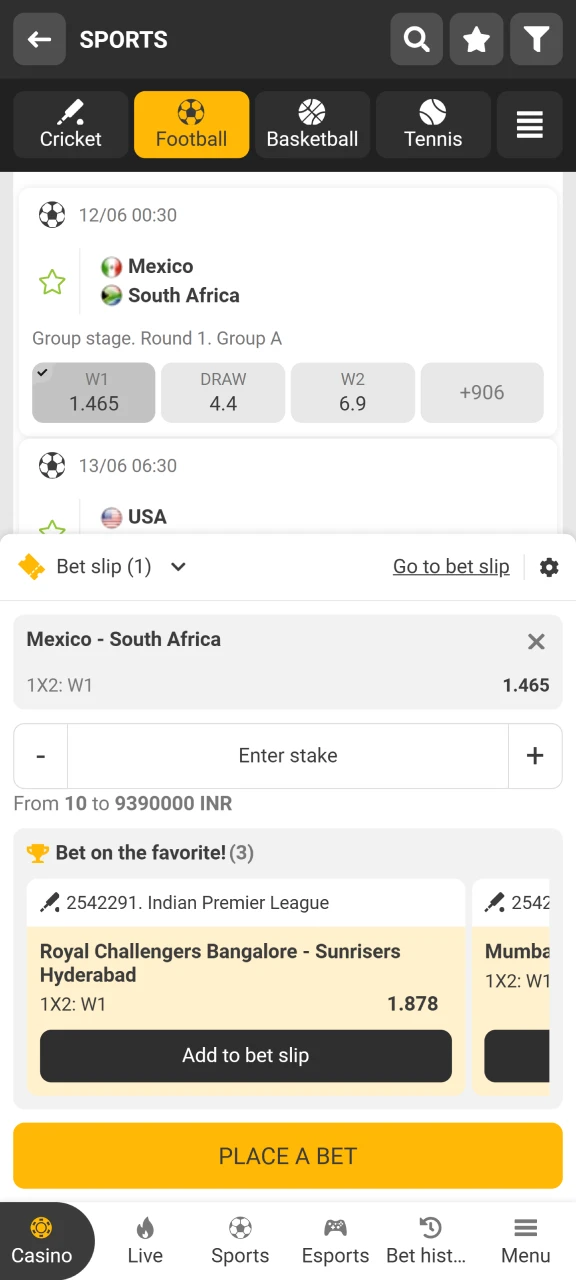The width and height of the screenshot is (576, 1280).
Task: Expand the +906 additional markets
Action: click(x=482, y=392)
